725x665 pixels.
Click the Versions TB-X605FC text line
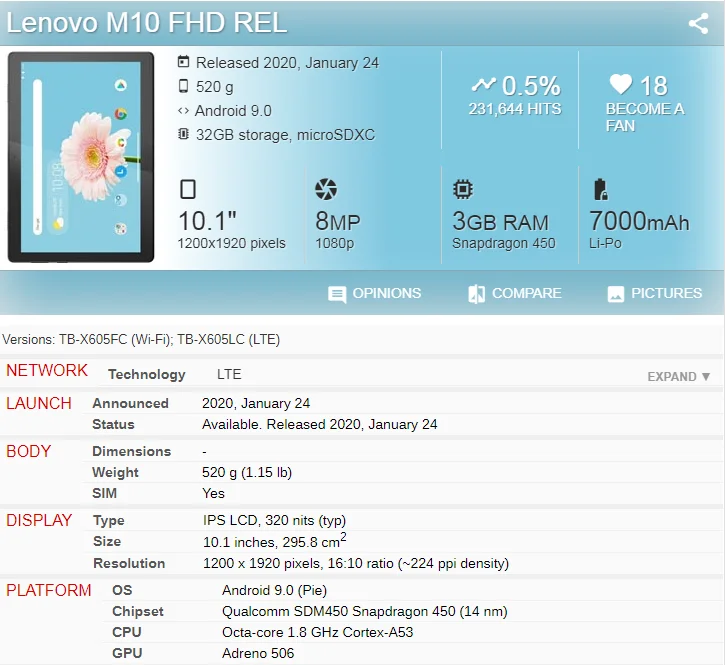(x=141, y=339)
